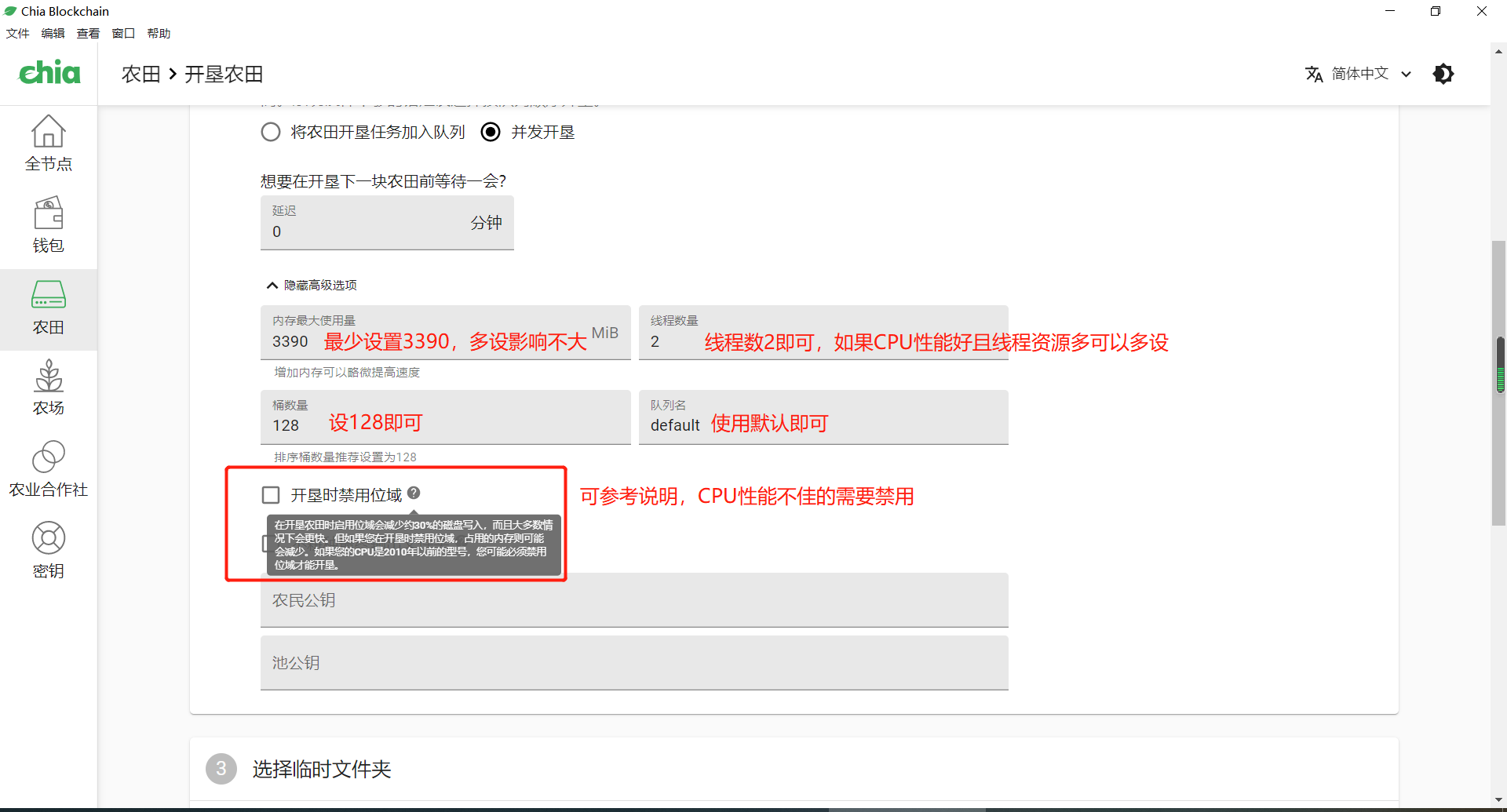Collapse the 隐藏高级选项 advanced options

click(x=312, y=285)
